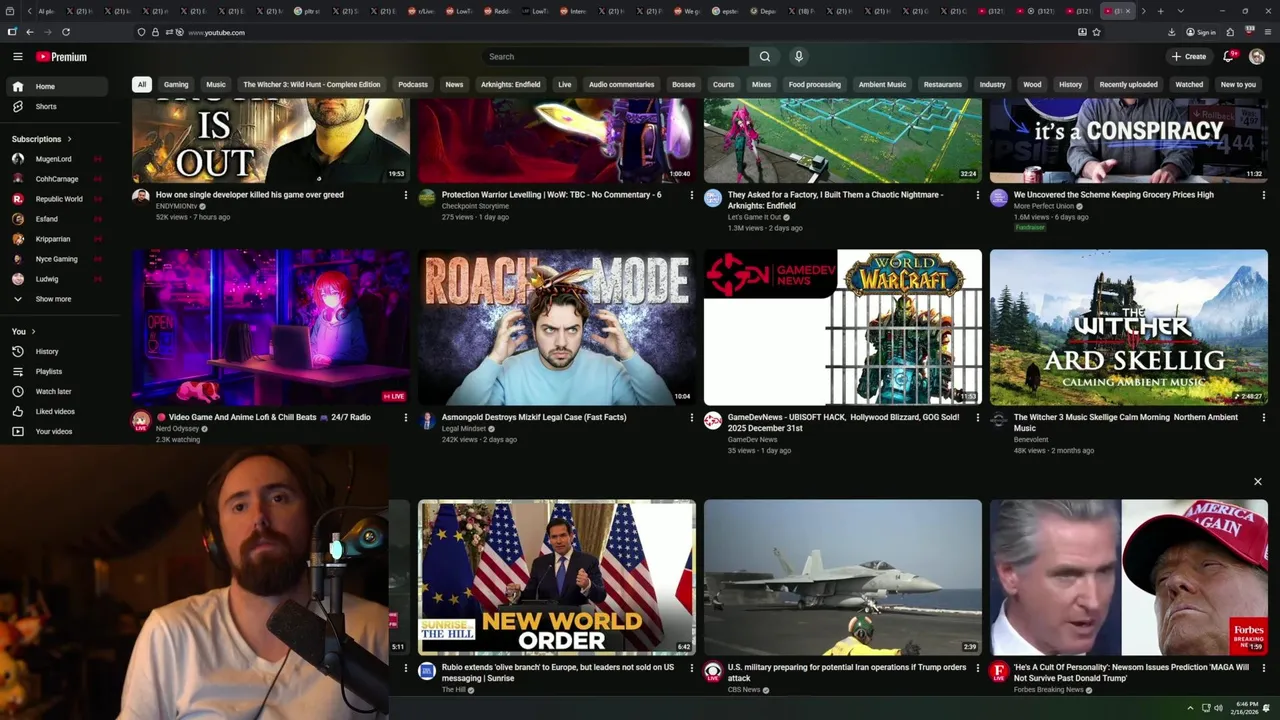This screenshot has height=720, width=1280.
Task: Select the All filter chip
Action: point(142,84)
